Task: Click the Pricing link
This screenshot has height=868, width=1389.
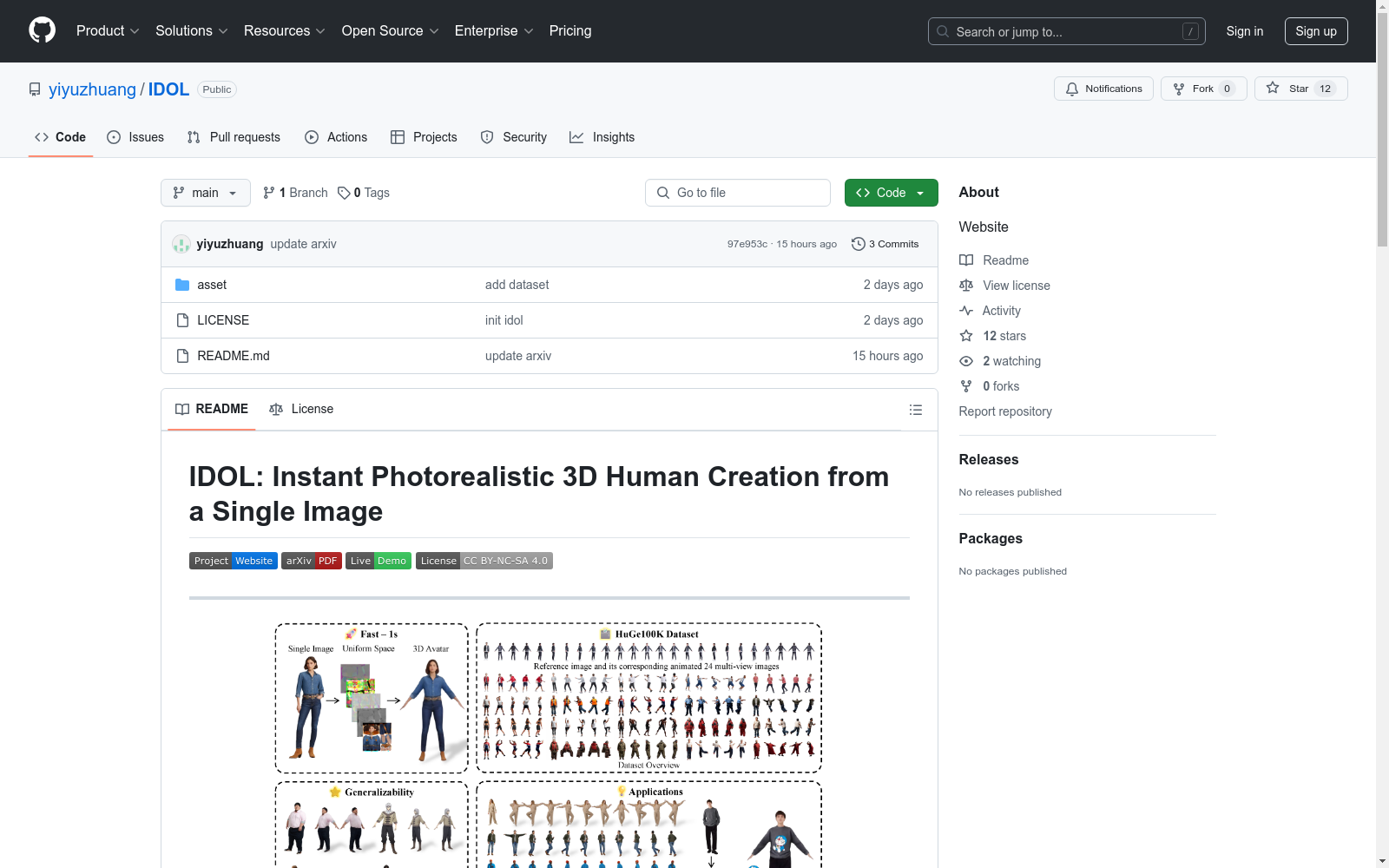Action: [570, 31]
